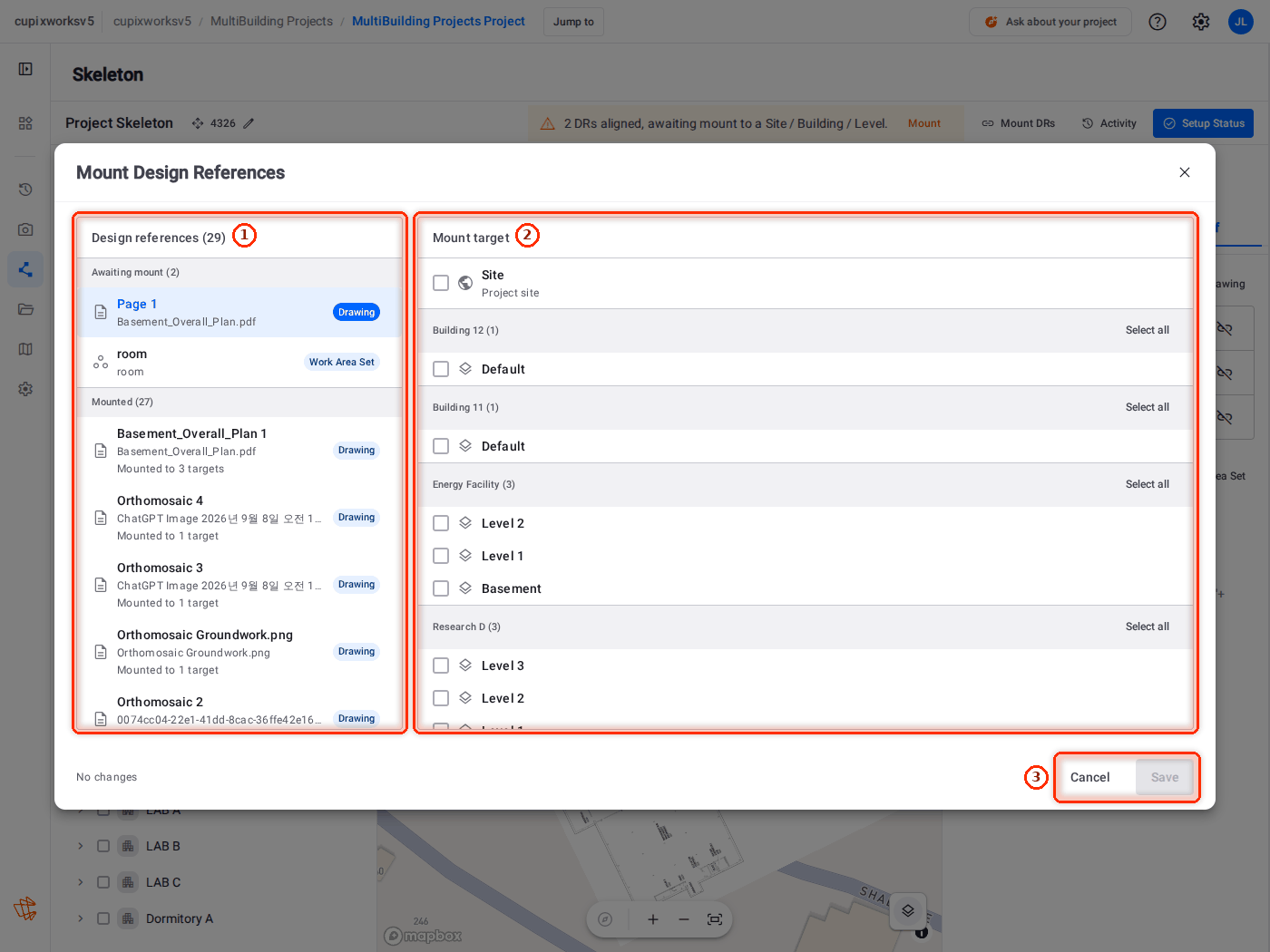Check Level 2 under Energy Facility
This screenshot has height=952, width=1270.
pyautogui.click(x=441, y=523)
